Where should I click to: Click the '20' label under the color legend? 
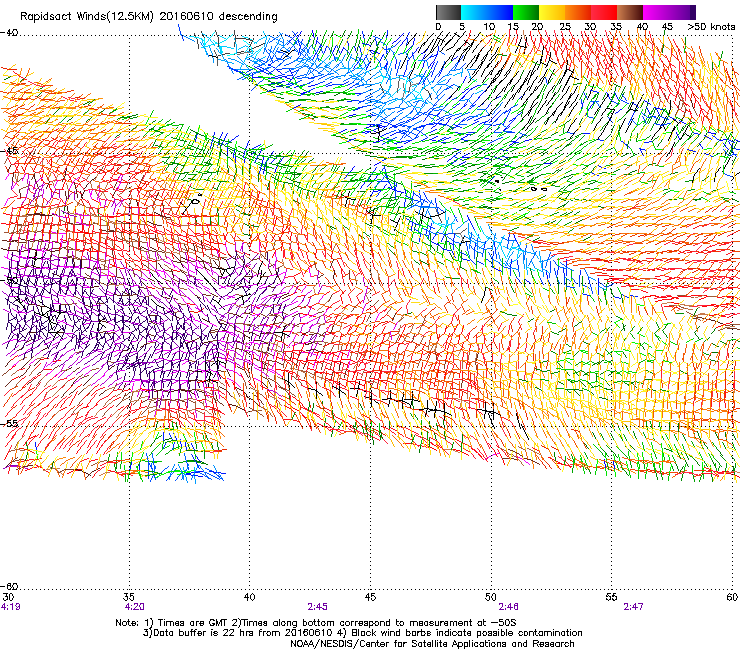coord(537,26)
